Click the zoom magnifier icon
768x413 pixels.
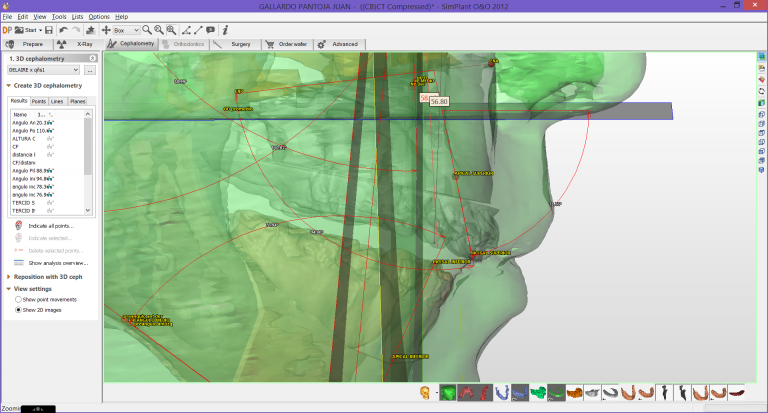coord(146,30)
